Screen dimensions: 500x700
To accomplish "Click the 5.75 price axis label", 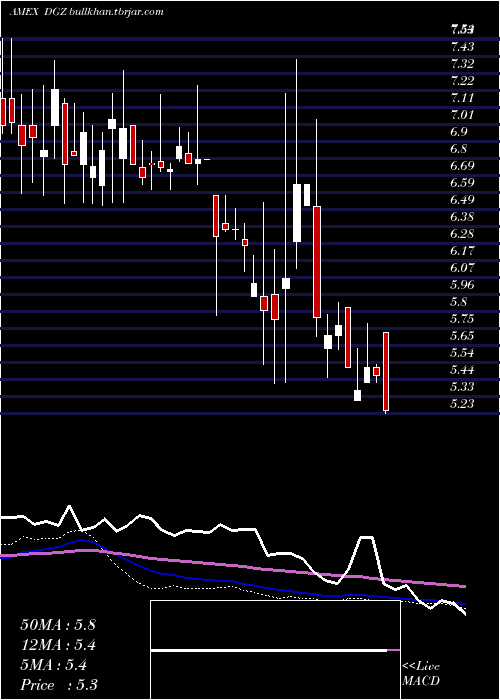I will 462,319.
